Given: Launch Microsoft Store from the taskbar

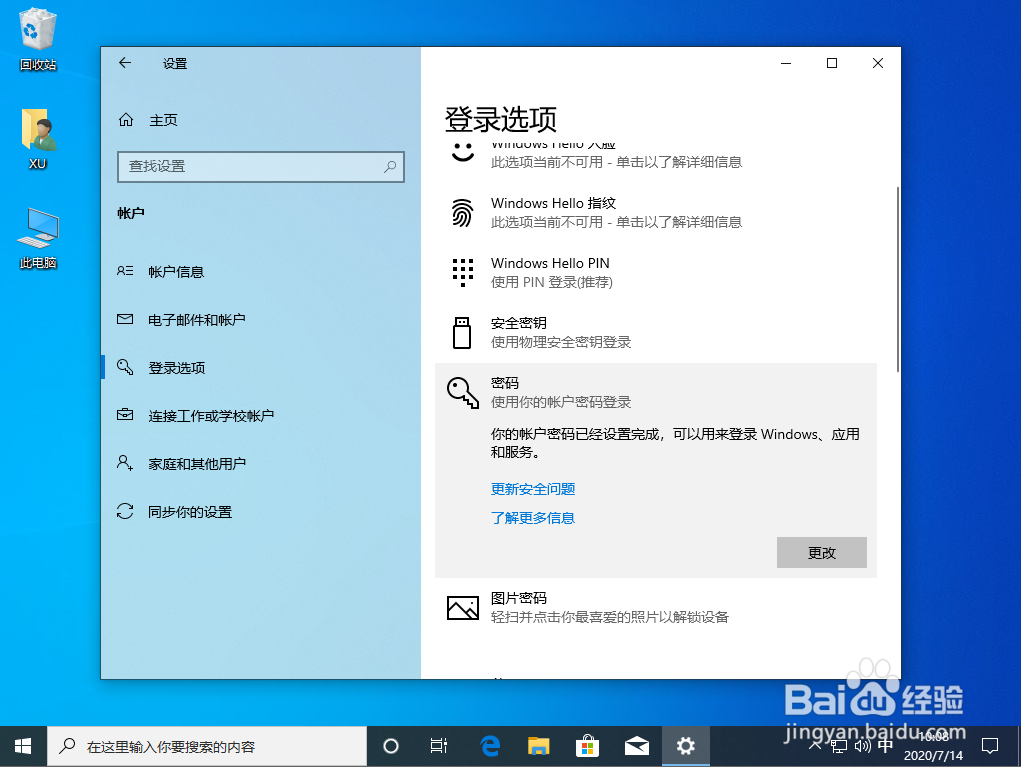Looking at the screenshot, I should click(x=587, y=745).
